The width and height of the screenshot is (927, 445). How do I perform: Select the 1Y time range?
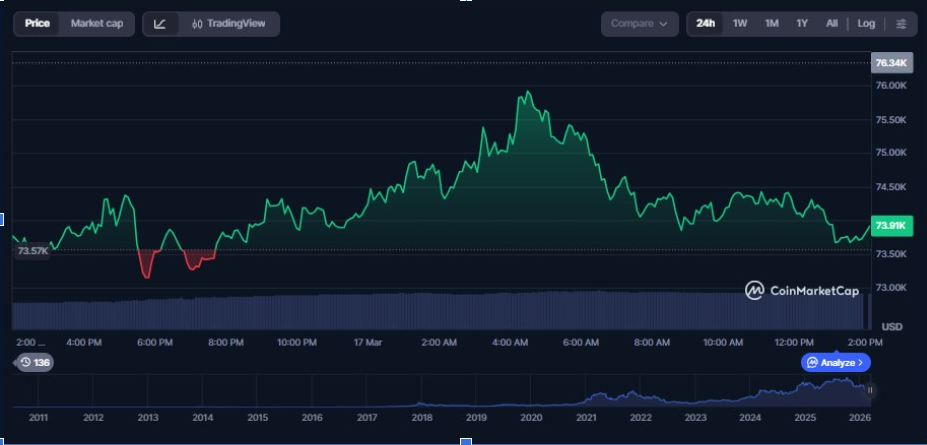[x=802, y=24]
